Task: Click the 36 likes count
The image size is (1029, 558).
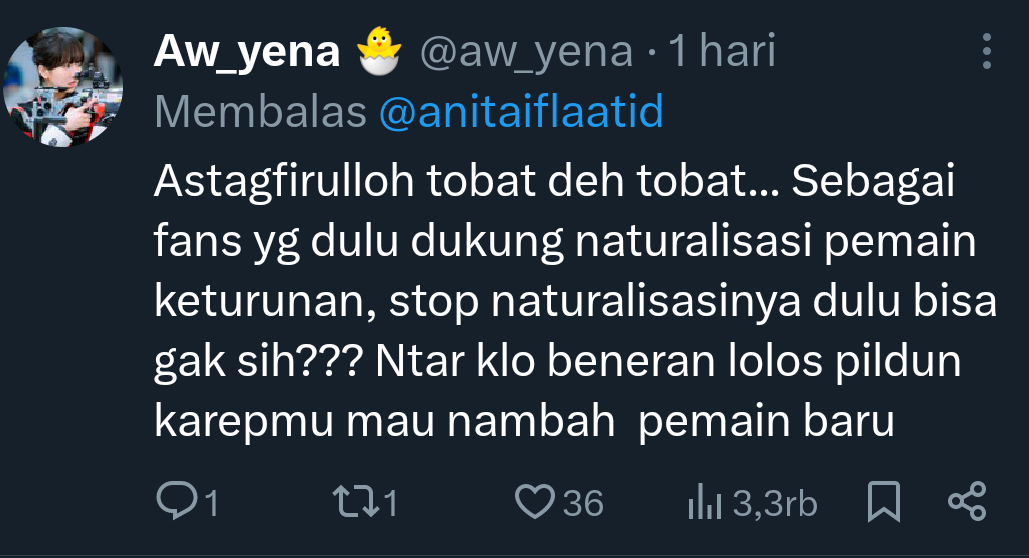Action: click(x=583, y=504)
